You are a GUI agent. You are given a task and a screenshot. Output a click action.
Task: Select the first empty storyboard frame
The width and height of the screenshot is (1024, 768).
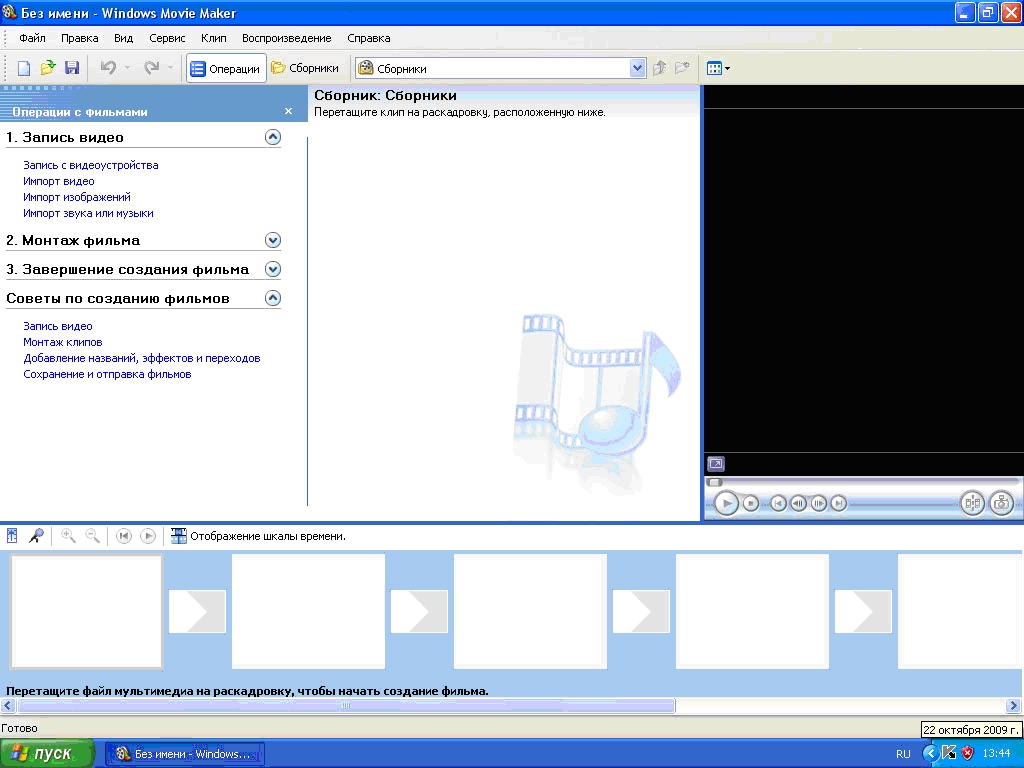click(x=86, y=611)
